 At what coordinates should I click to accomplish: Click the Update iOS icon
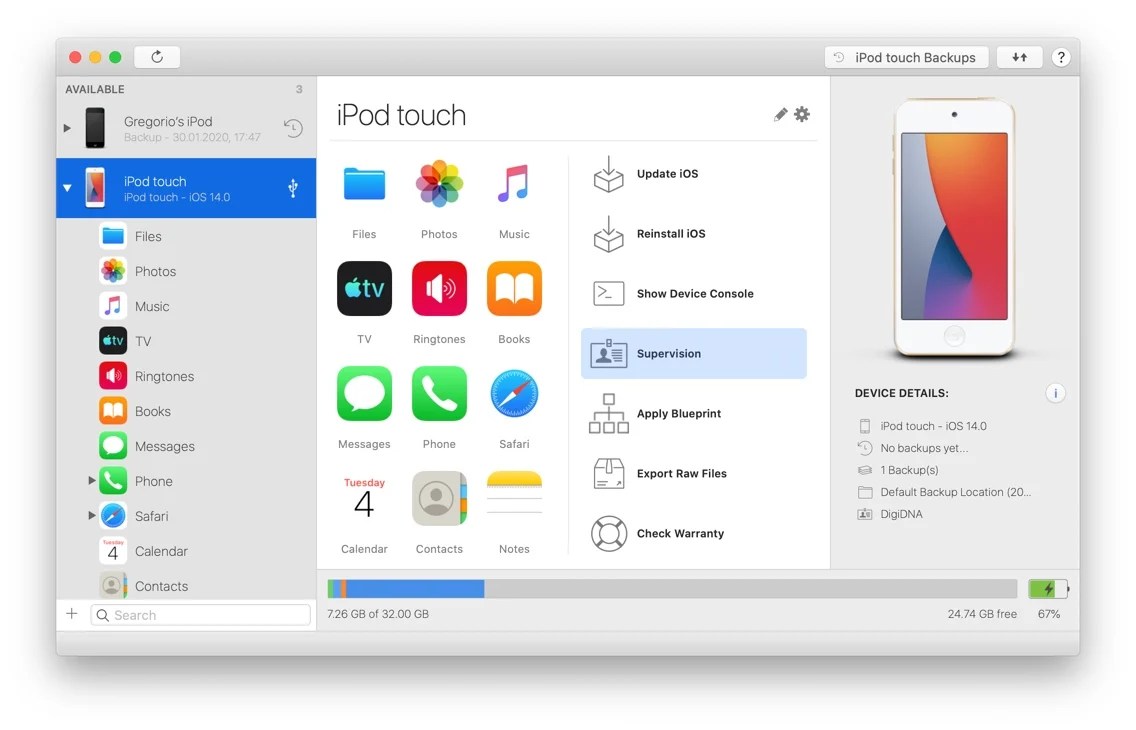pyautogui.click(x=608, y=173)
